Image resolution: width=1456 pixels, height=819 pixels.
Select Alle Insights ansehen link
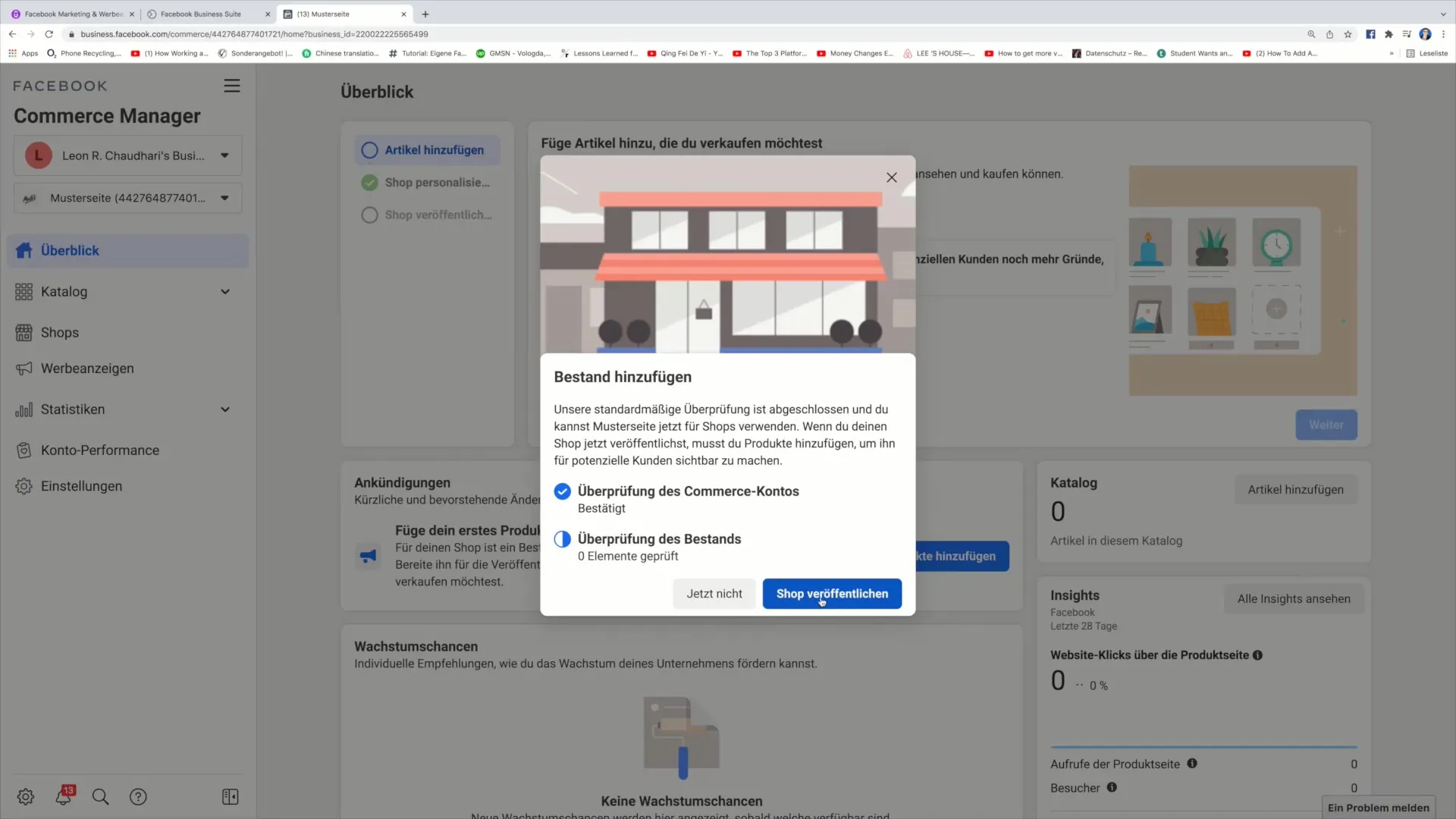1293,599
